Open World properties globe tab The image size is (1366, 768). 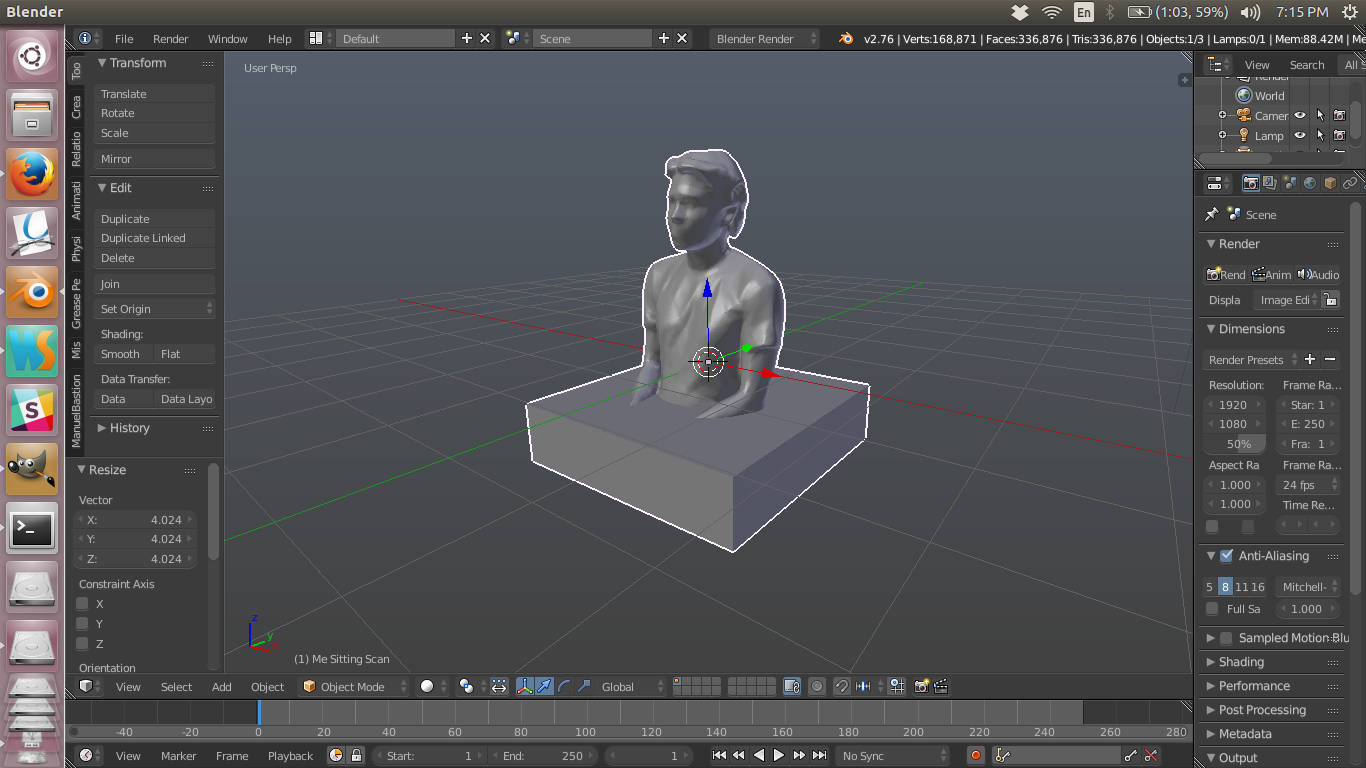click(x=1310, y=183)
